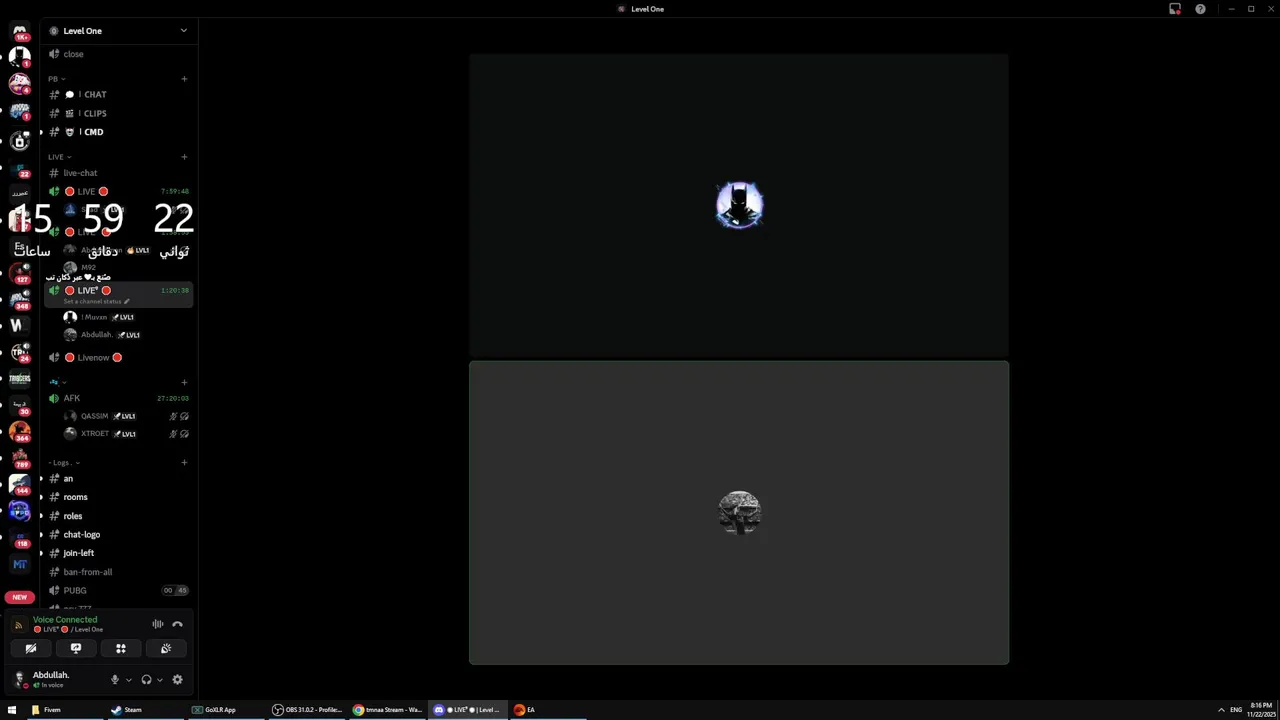Open the join-left channel

(118, 553)
